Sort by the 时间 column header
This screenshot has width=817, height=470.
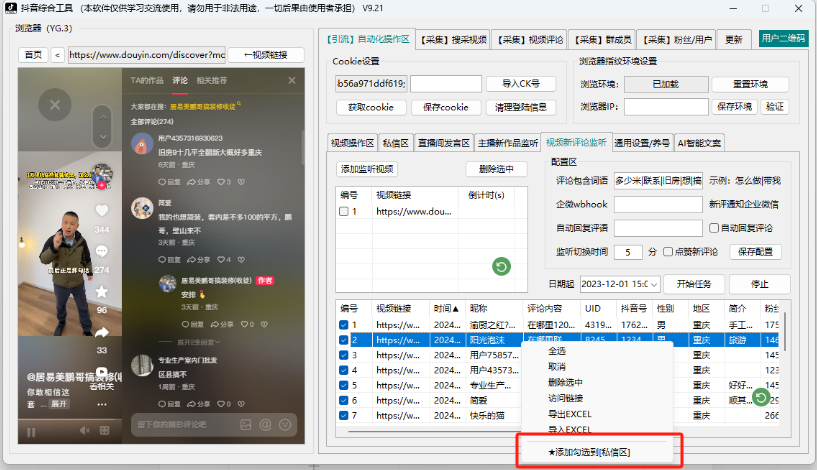click(445, 309)
